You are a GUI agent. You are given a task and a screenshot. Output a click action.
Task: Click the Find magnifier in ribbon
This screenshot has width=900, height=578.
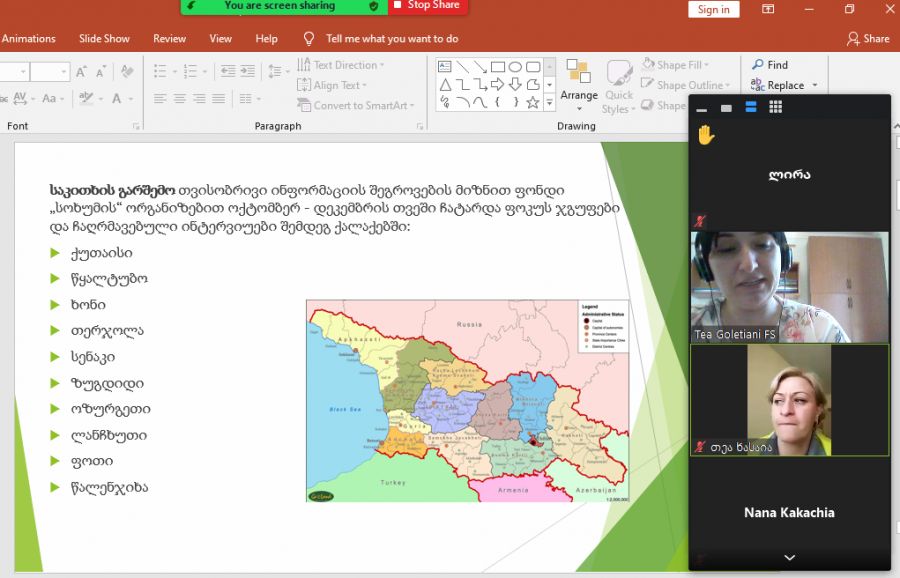(x=758, y=65)
